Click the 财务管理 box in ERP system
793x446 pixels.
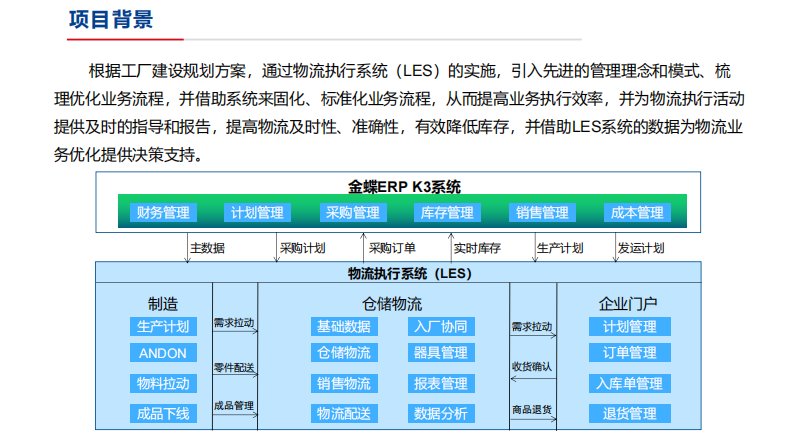(164, 213)
